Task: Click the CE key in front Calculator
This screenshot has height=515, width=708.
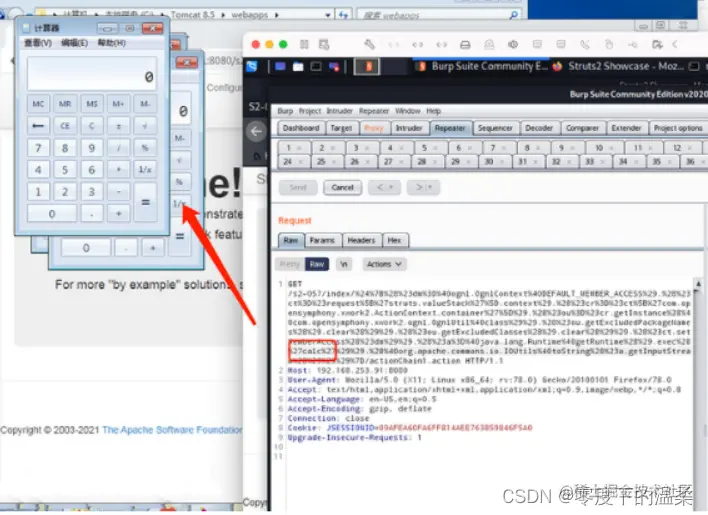Action: point(65,125)
